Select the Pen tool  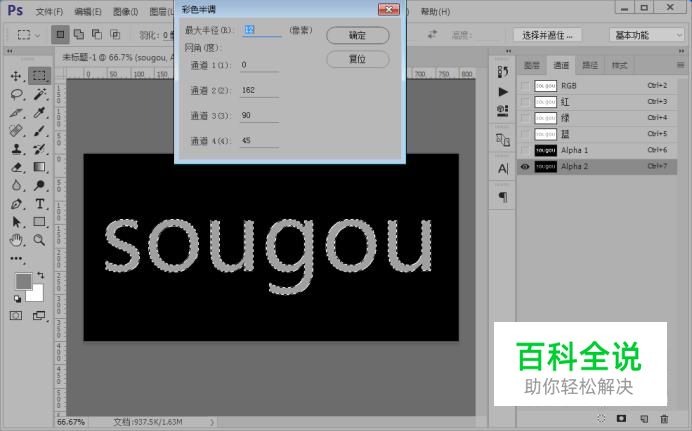coord(16,204)
